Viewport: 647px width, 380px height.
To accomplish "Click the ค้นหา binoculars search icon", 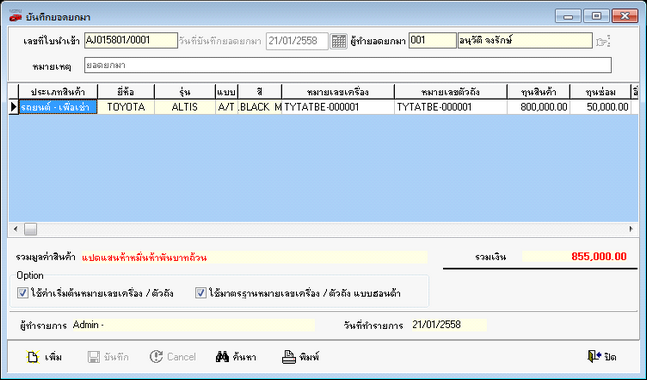I will (x=222, y=357).
